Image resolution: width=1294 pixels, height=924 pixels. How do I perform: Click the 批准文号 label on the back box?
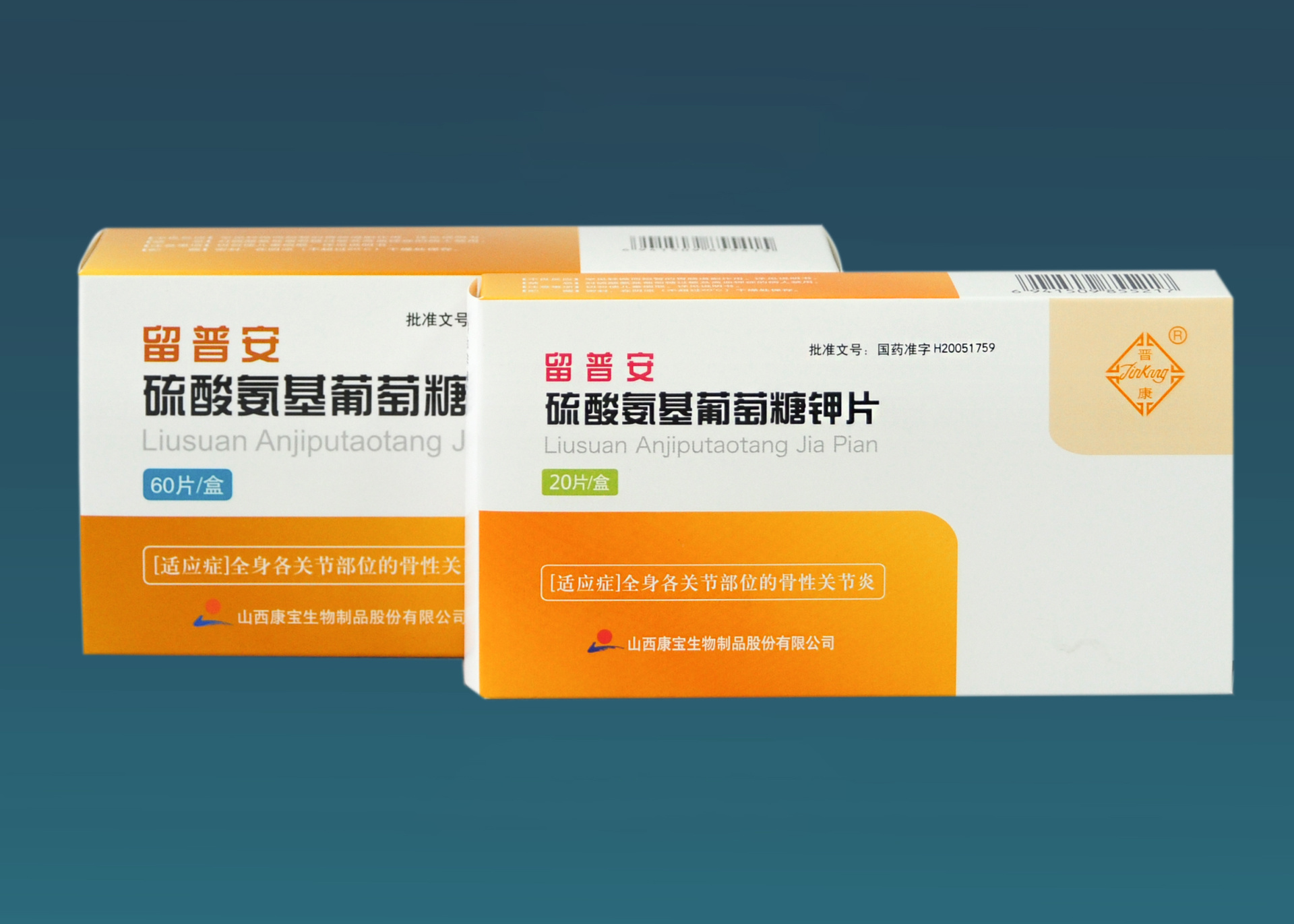click(437, 319)
